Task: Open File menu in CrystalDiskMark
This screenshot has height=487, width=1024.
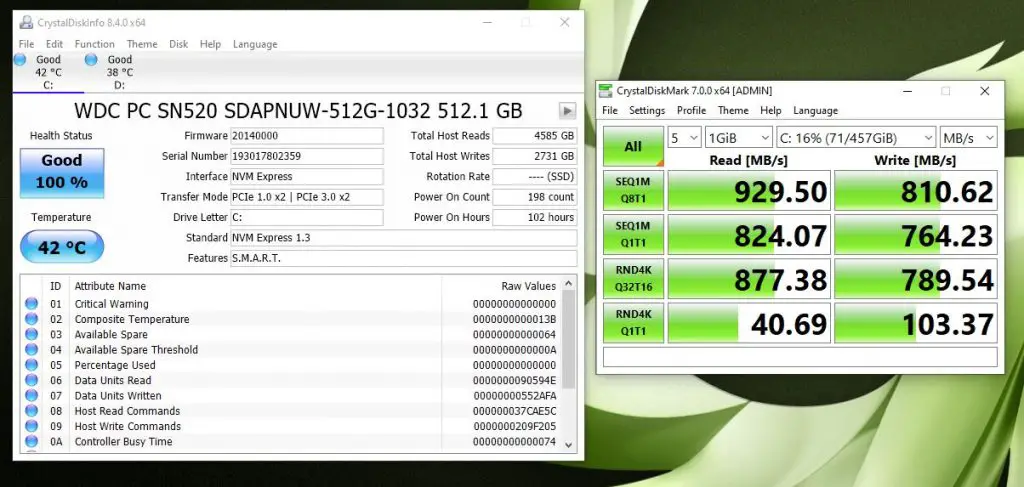Action: pyautogui.click(x=610, y=110)
